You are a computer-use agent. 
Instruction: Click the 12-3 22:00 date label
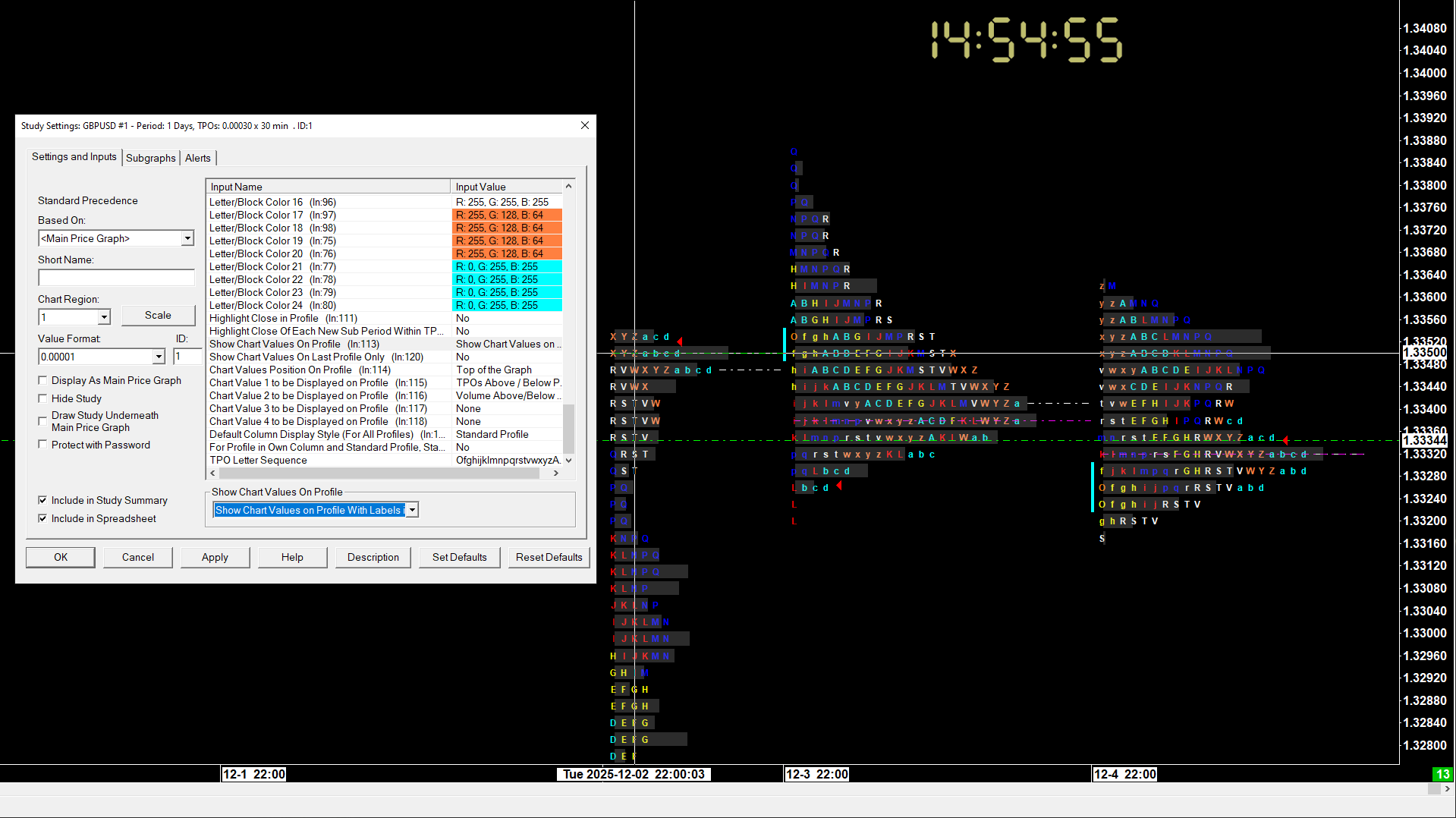pyautogui.click(x=817, y=774)
